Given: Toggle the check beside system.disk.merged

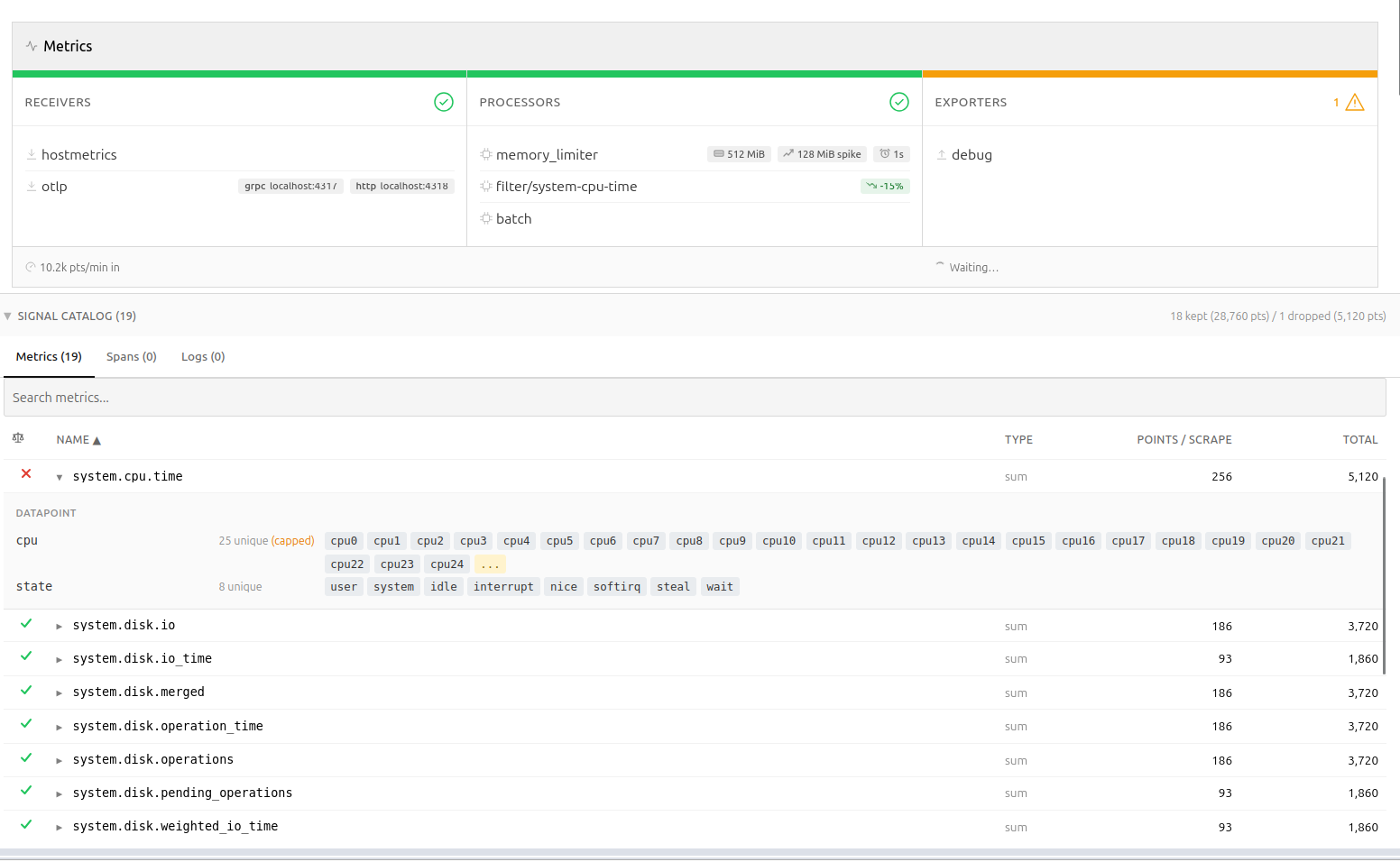Looking at the screenshot, I should [x=25, y=690].
